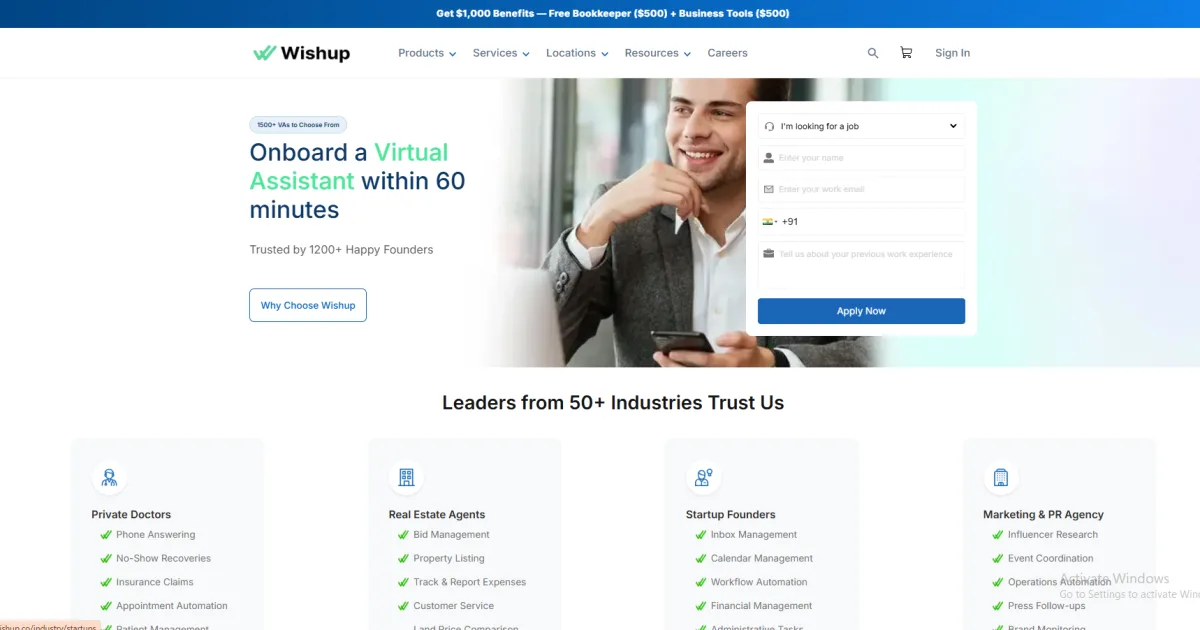
Task: Click the Why Choose Wishup button
Action: point(308,305)
